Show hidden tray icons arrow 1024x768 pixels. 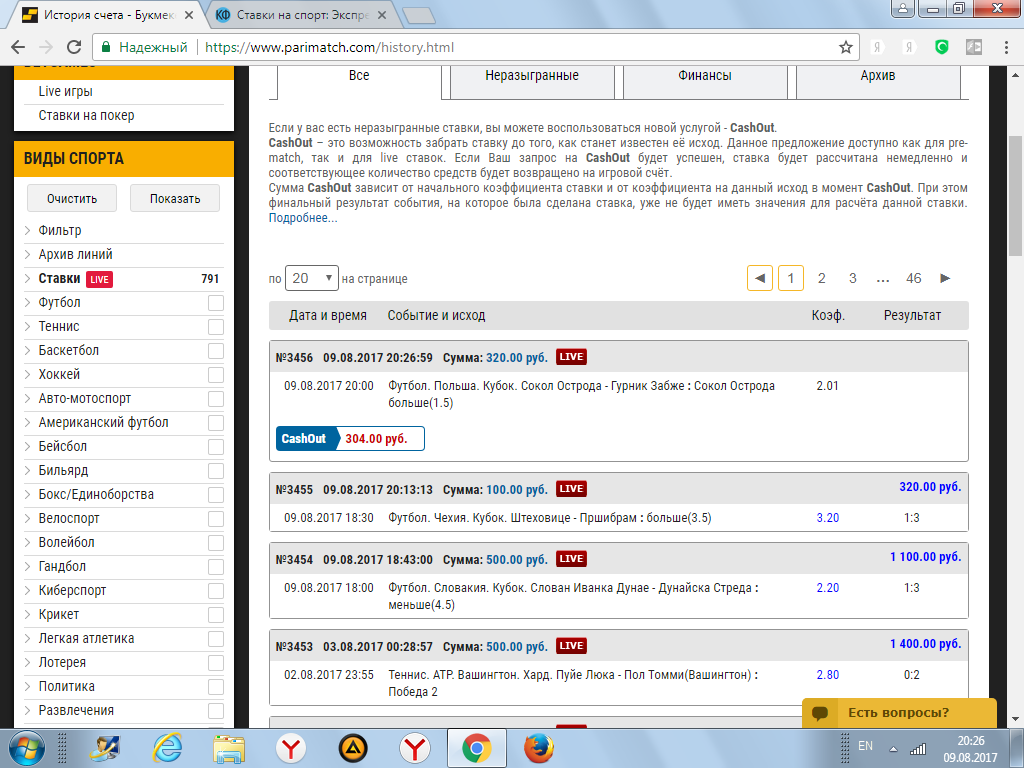(893, 749)
